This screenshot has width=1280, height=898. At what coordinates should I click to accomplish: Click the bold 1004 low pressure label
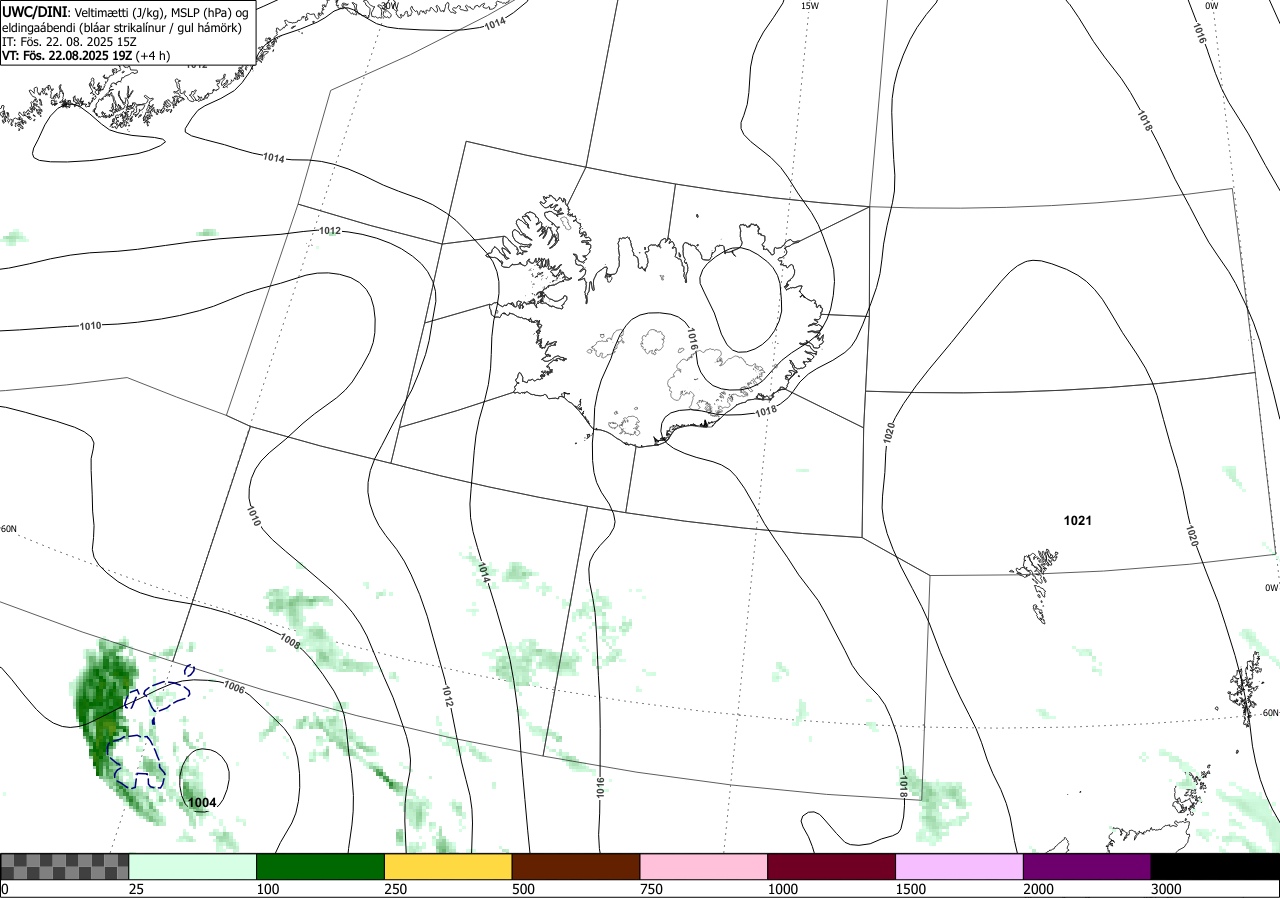click(x=203, y=802)
